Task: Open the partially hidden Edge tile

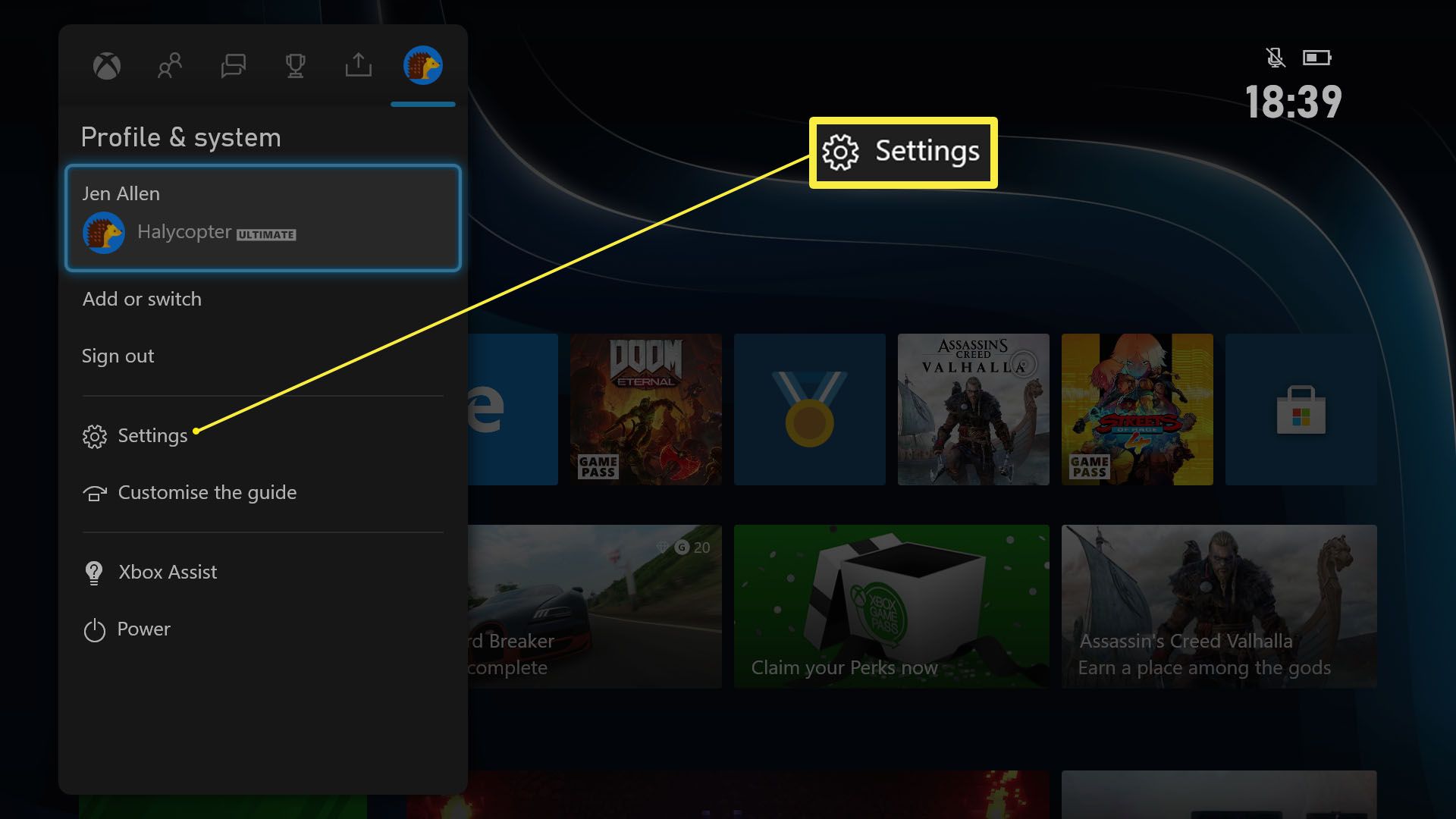Action: coord(513,409)
